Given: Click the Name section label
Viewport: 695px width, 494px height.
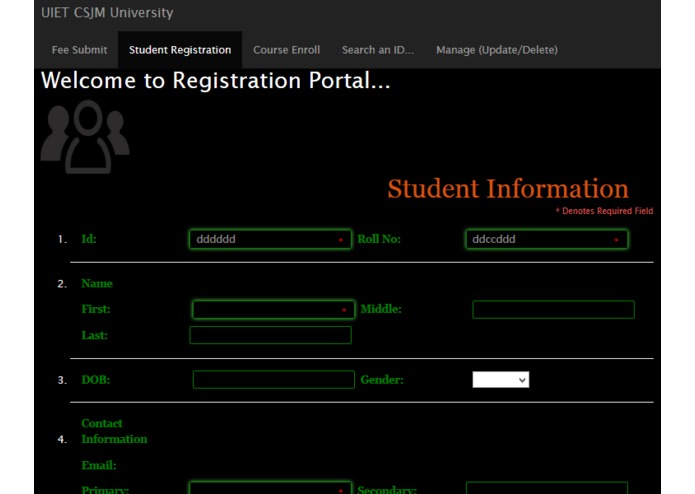Looking at the screenshot, I should click(x=97, y=284).
